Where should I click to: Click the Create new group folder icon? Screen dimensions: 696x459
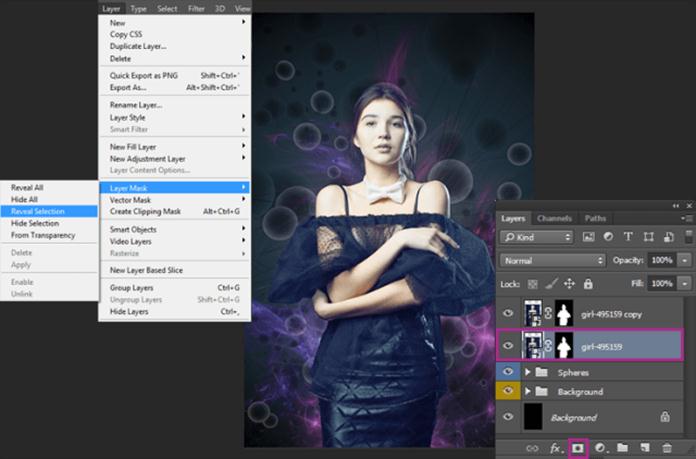point(623,445)
